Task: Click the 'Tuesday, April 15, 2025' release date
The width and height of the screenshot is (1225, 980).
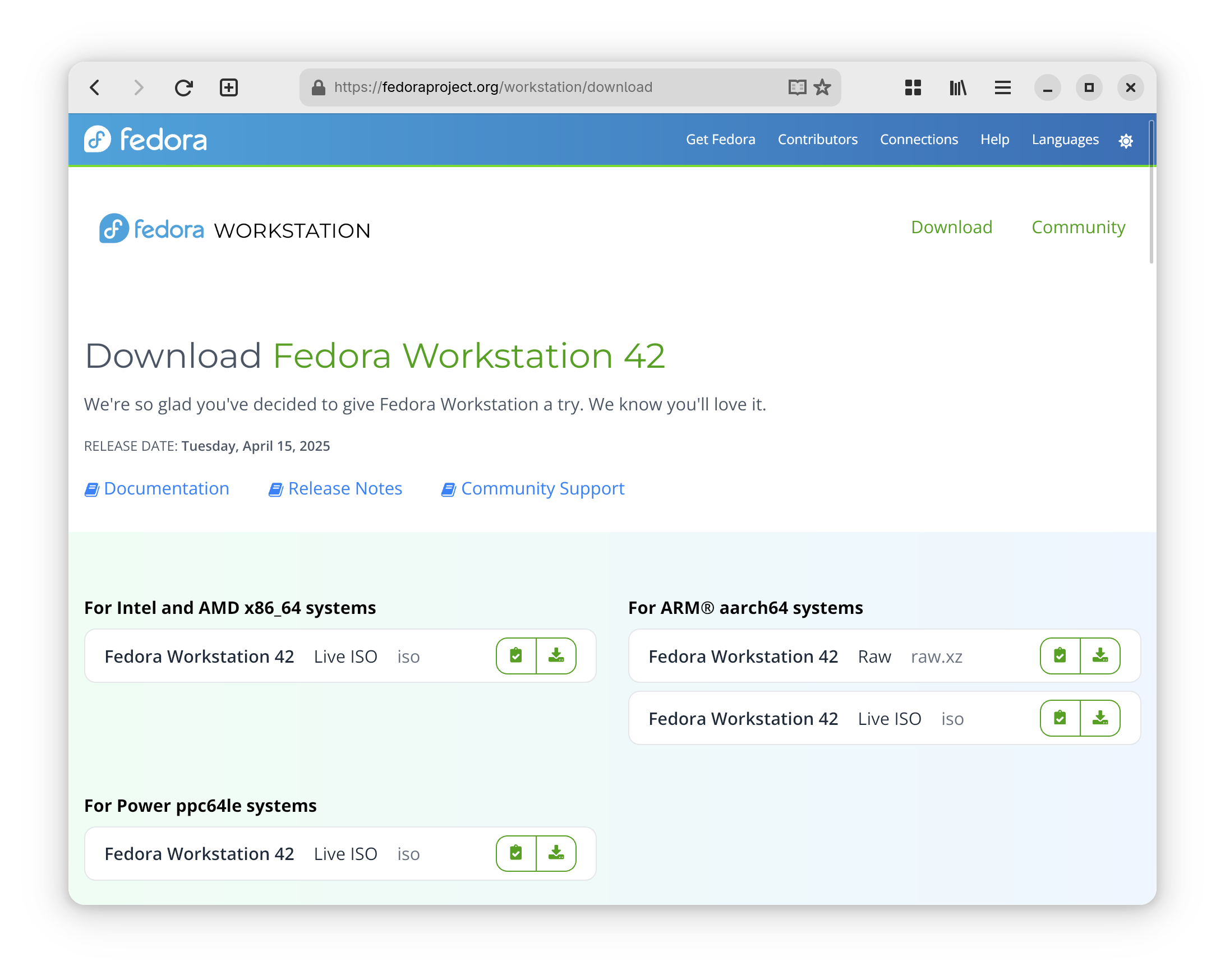Action: pyautogui.click(x=256, y=446)
